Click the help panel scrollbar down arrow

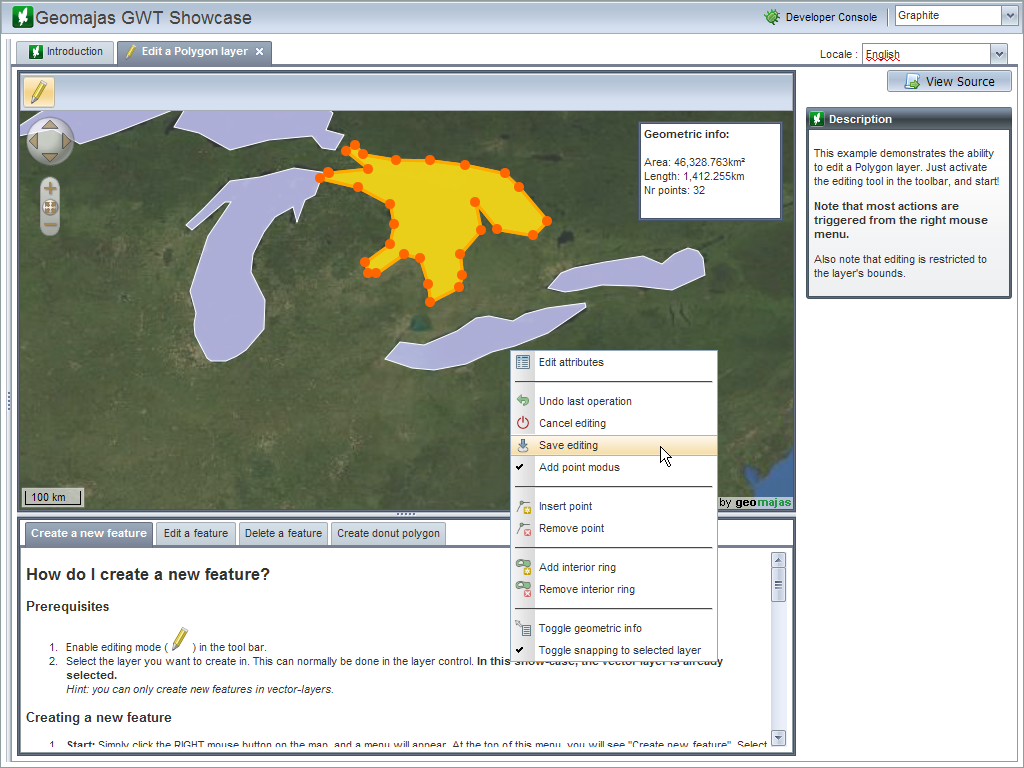779,738
